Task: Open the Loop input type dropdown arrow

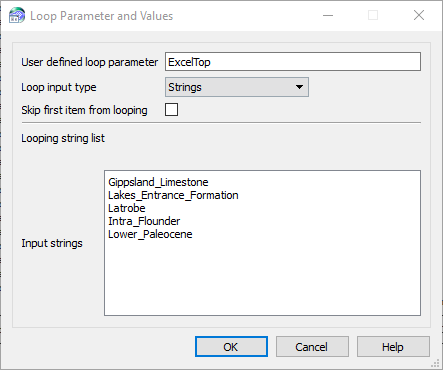Action: pyautogui.click(x=299, y=87)
